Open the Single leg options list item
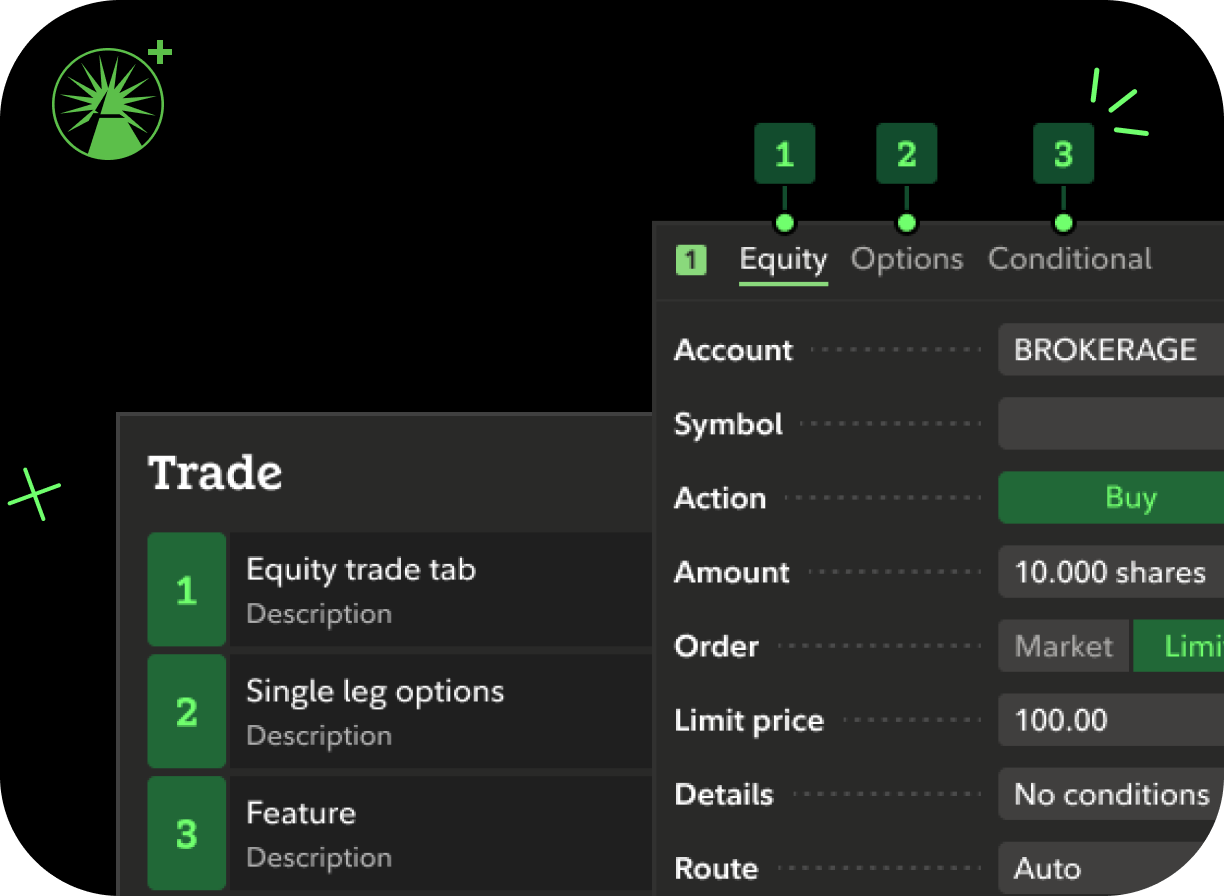This screenshot has width=1224, height=896. tap(440, 712)
